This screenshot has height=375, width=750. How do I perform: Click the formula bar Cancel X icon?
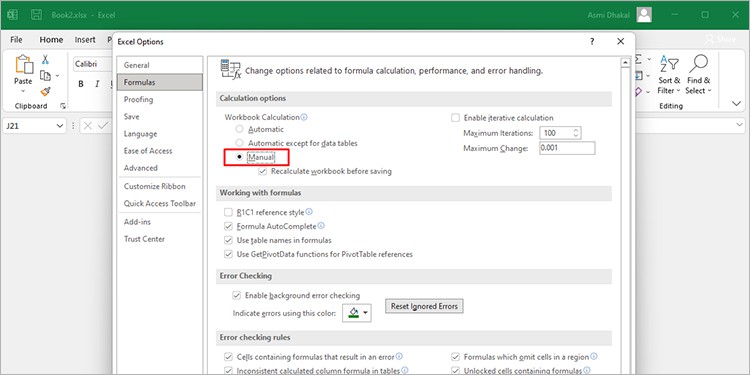coord(88,126)
